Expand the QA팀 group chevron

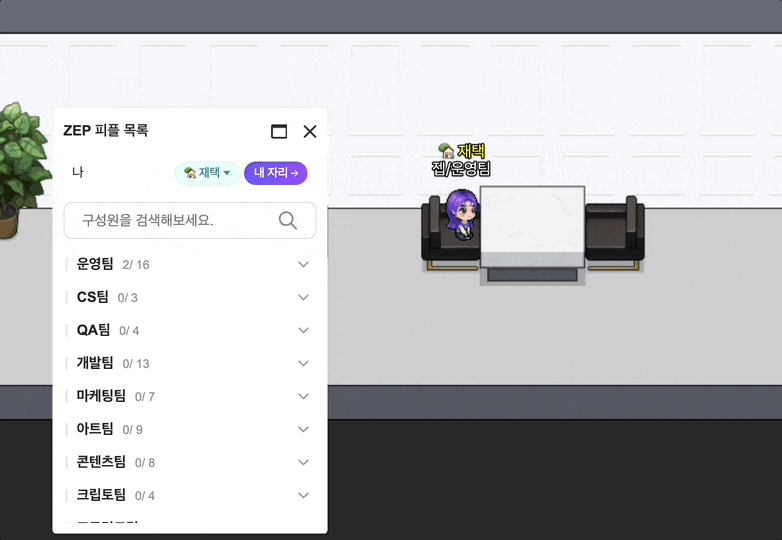coord(303,330)
